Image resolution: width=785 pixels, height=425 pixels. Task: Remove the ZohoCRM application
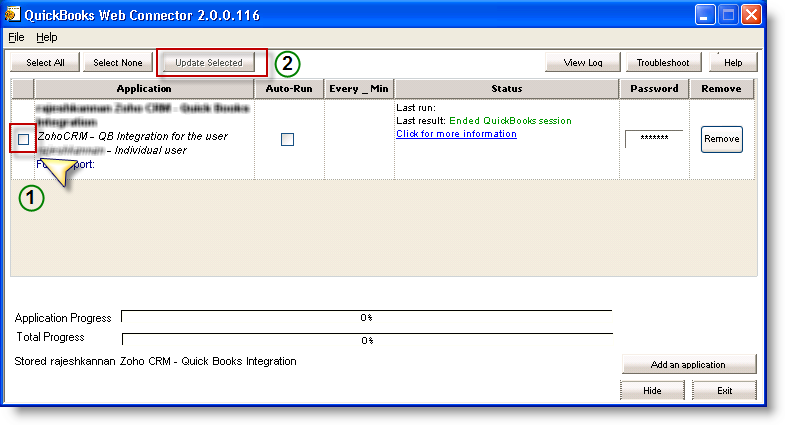[721, 139]
